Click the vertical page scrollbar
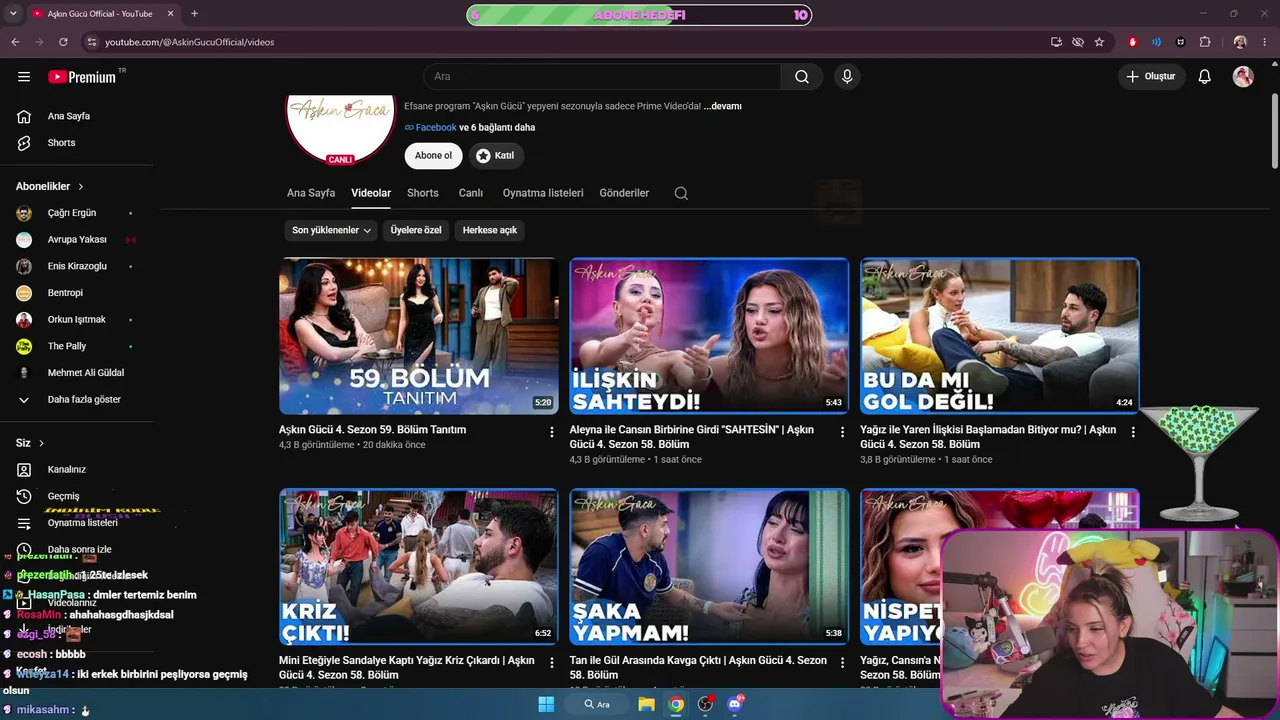The height and width of the screenshot is (720, 1280). 1274,130
